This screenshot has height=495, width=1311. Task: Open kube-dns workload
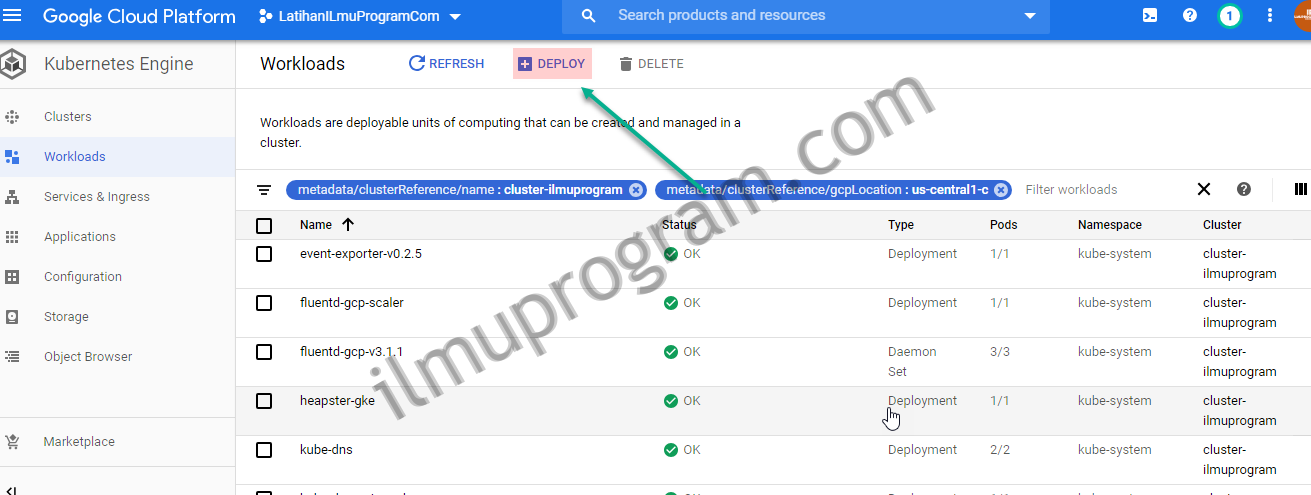click(x=326, y=450)
